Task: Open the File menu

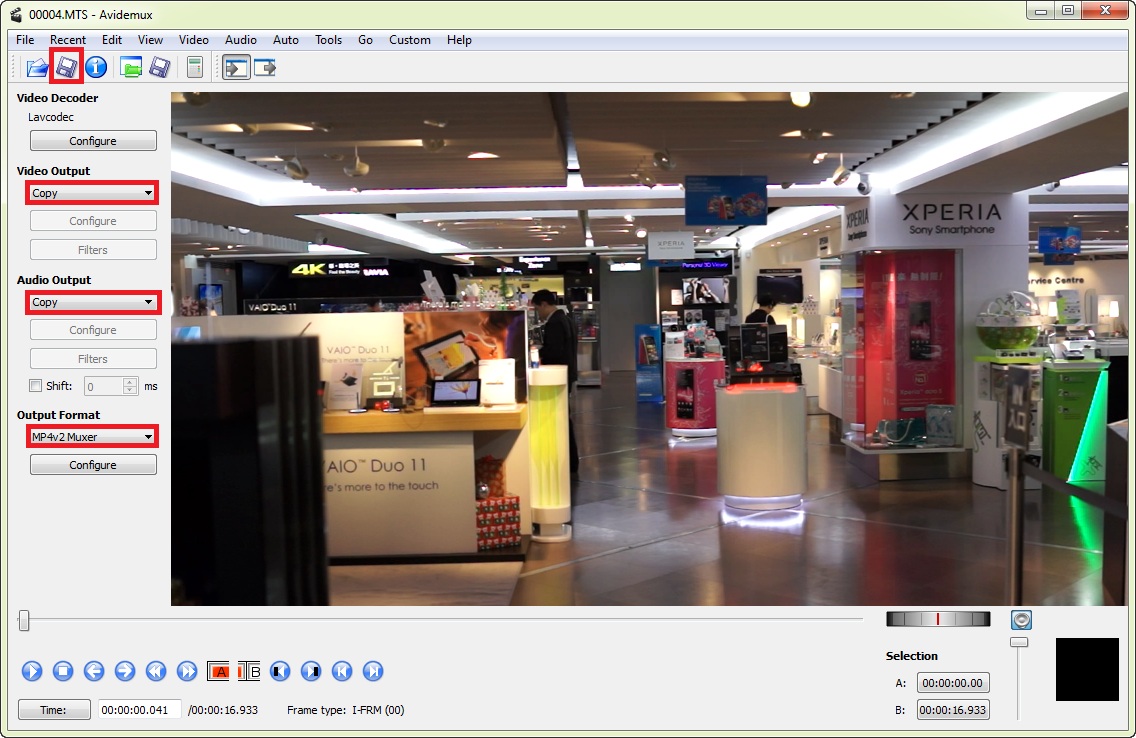Action: pos(25,40)
